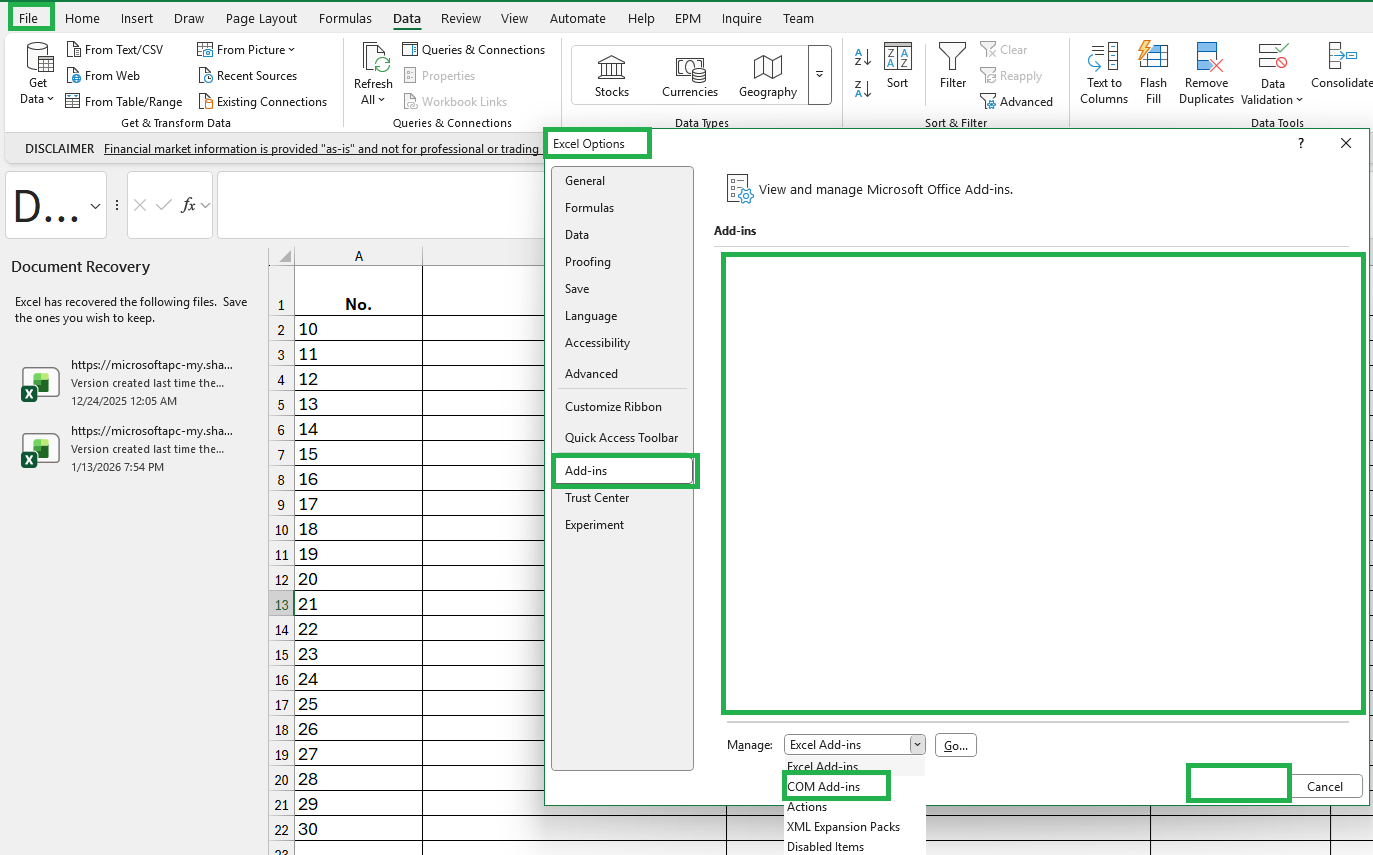
Task: Select the Stocks data type
Action: pos(611,75)
